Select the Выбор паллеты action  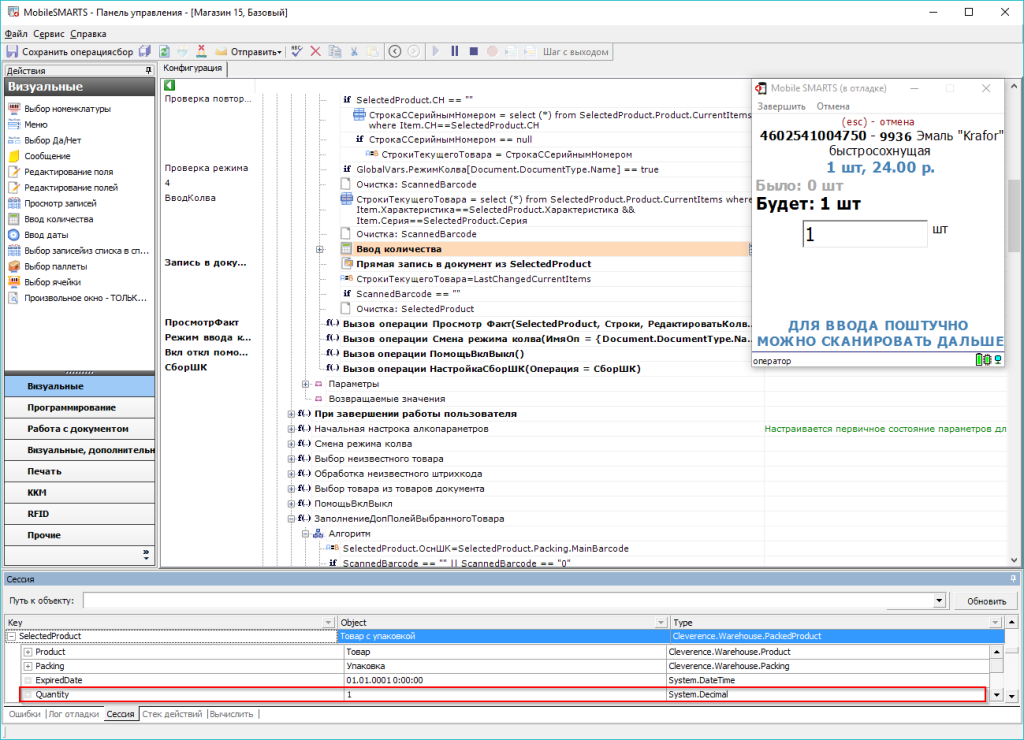point(56,266)
